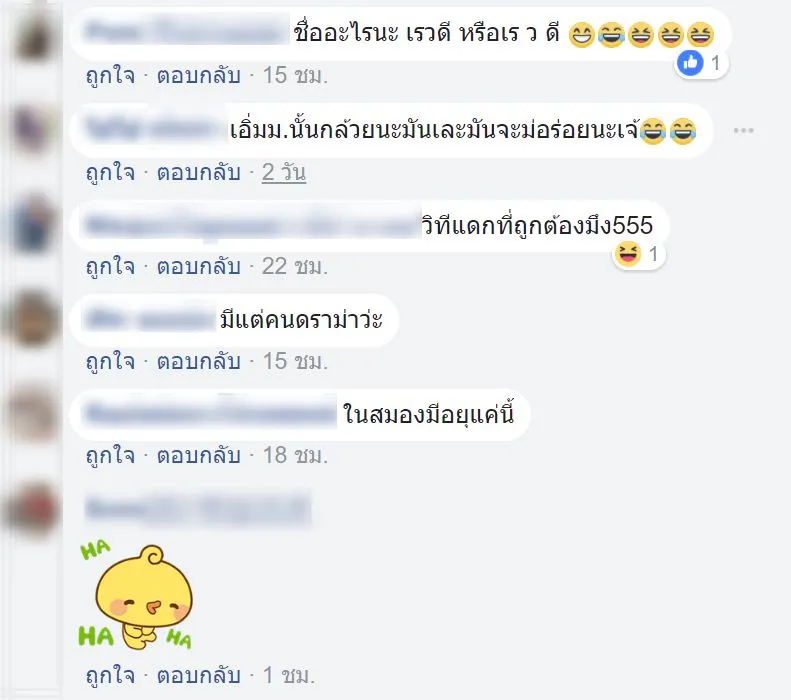Reply to the comment from 2 วัน
The width and height of the screenshot is (791, 700).
pos(198,172)
